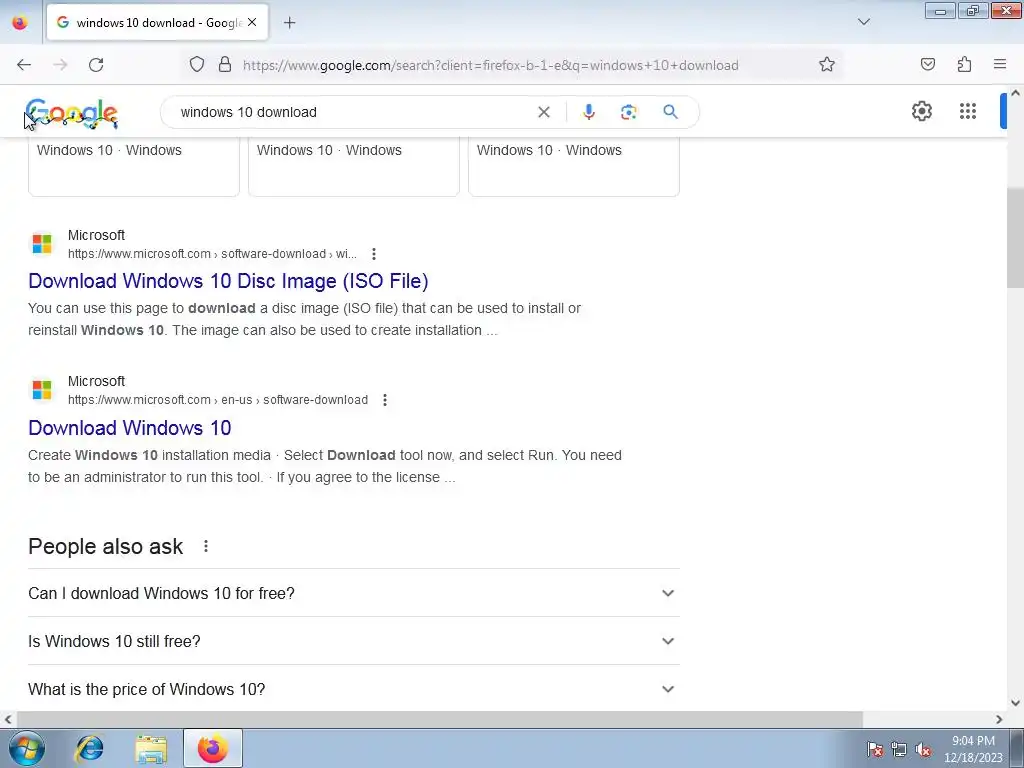Click the Firefox taskbar button

point(213,748)
